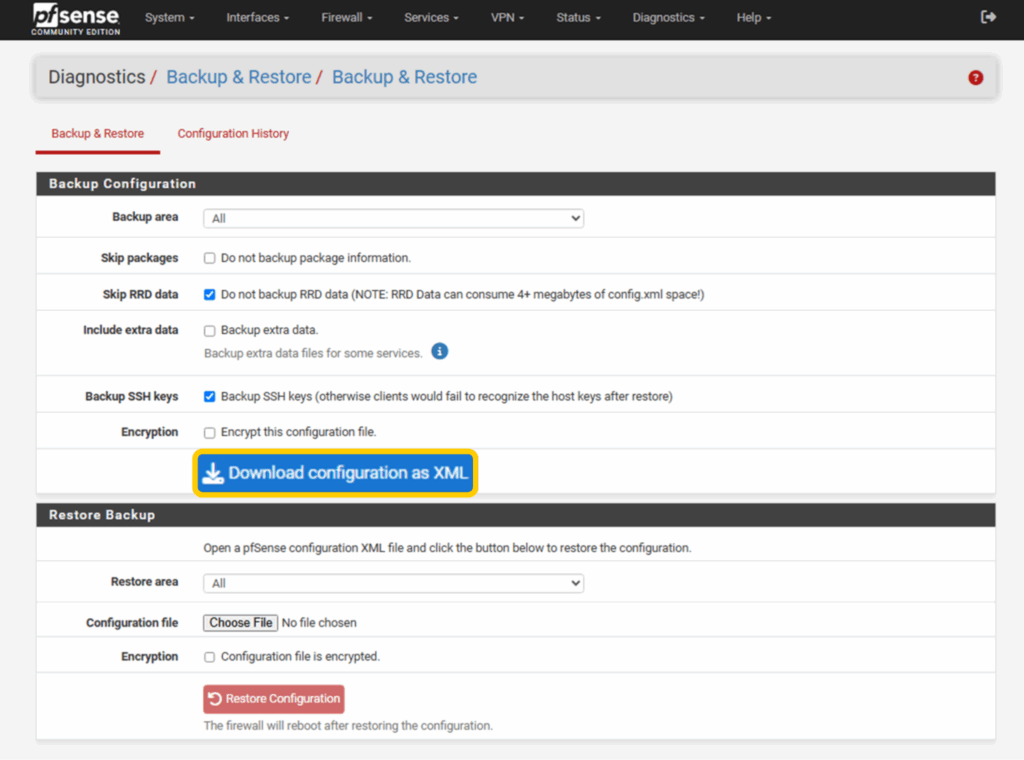Viewport: 1024px width, 760px height.
Task: Click the 'Include extra data' label
Action: (131, 330)
